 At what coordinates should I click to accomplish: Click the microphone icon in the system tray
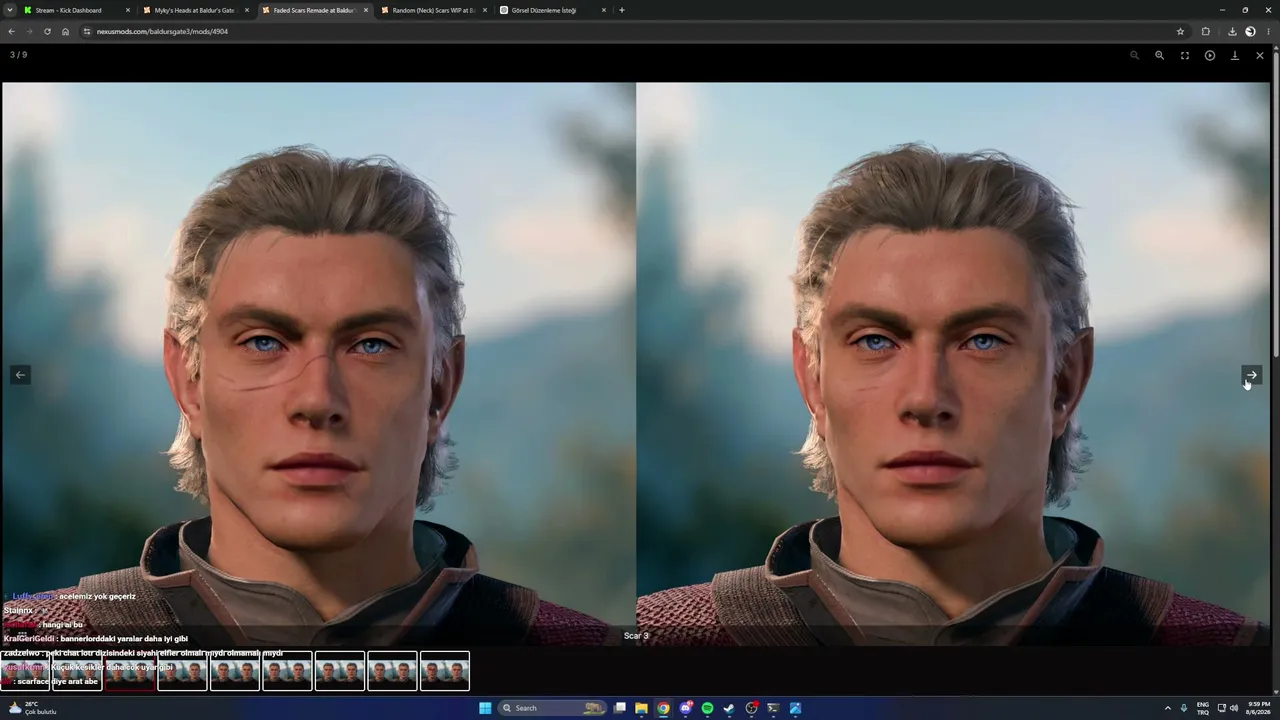pyautogui.click(x=1184, y=708)
